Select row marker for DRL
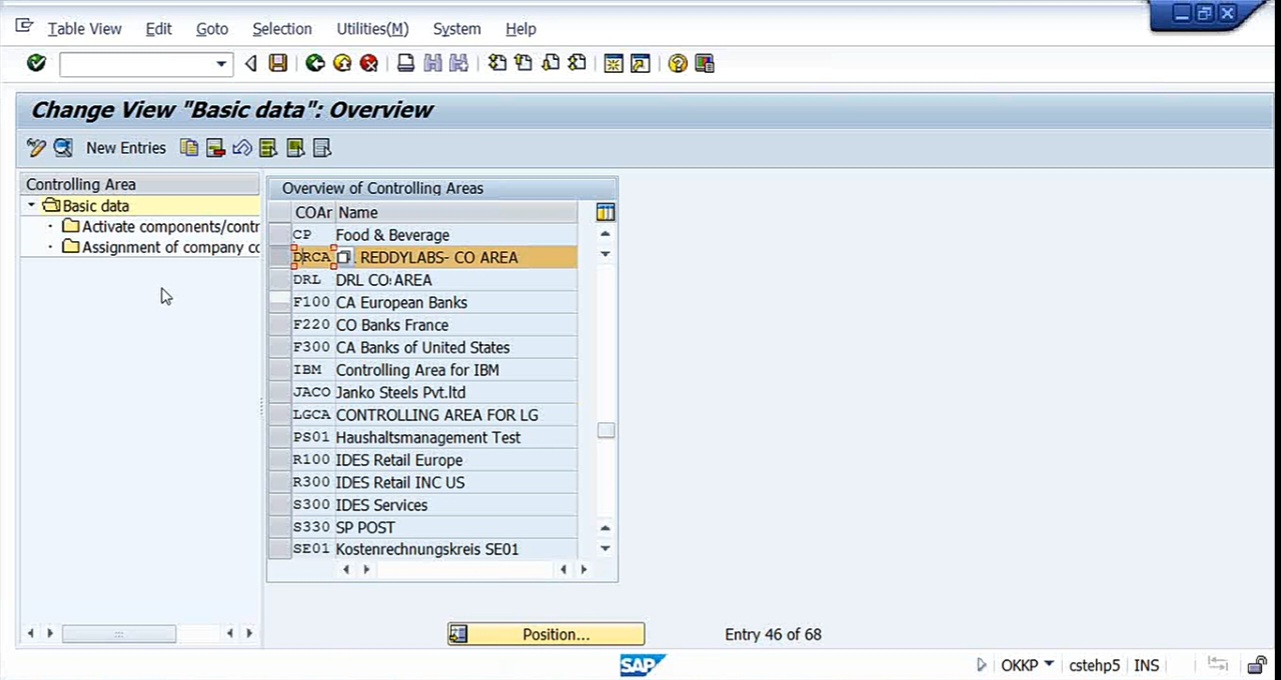The image size is (1281, 680). pos(279,280)
